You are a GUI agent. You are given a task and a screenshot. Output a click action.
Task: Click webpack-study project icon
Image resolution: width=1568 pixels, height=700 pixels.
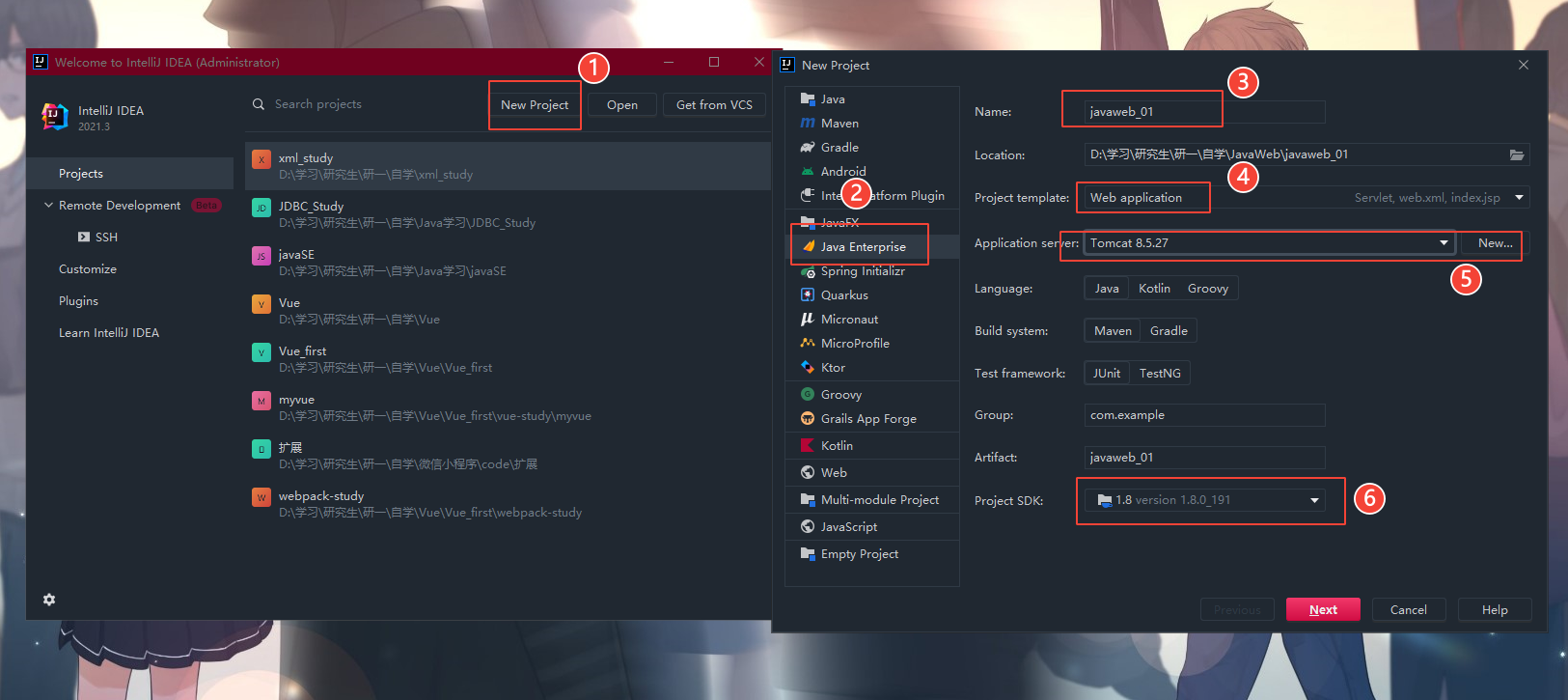[261, 497]
